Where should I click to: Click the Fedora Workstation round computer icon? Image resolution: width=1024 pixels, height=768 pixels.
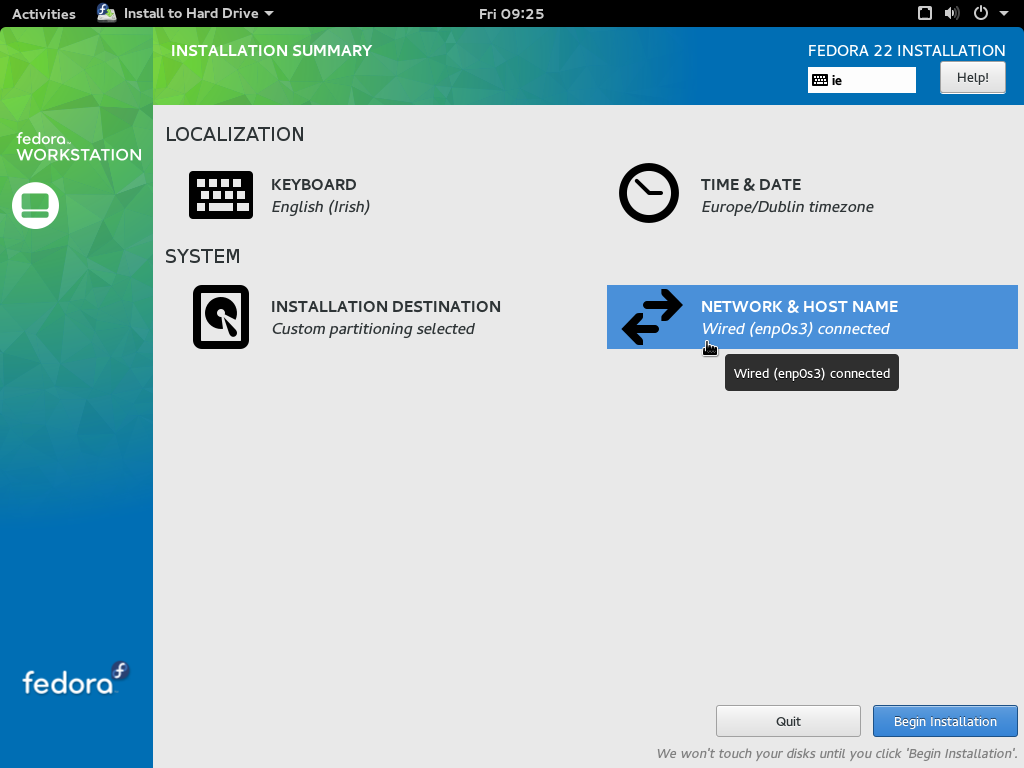[x=35, y=206]
